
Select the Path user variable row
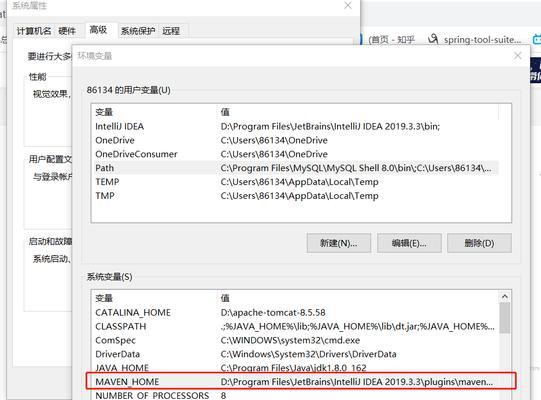tap(295, 168)
